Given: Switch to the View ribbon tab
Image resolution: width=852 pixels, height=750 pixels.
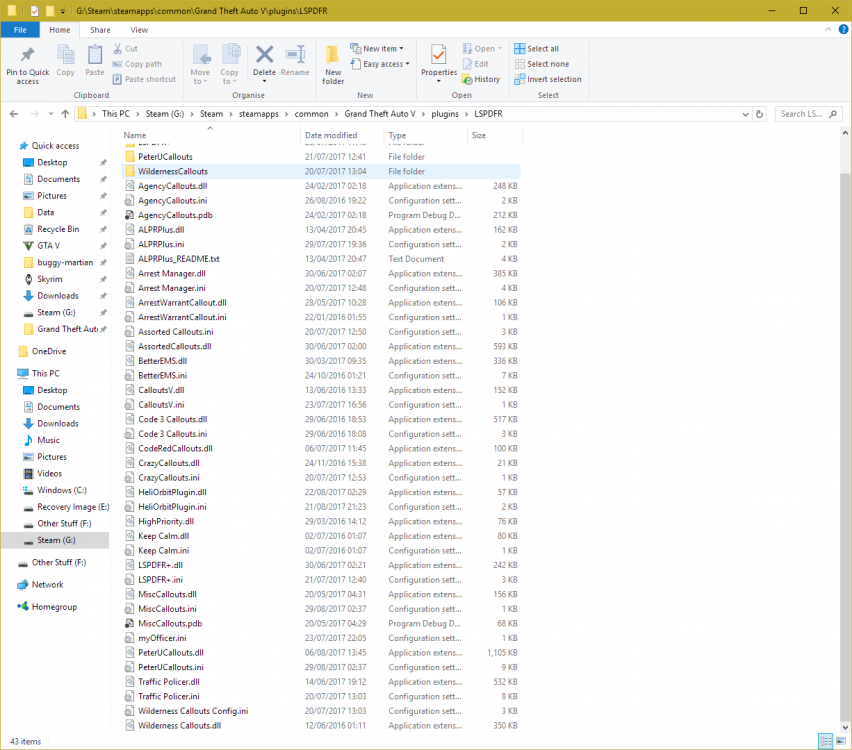Looking at the screenshot, I should pos(140,29).
